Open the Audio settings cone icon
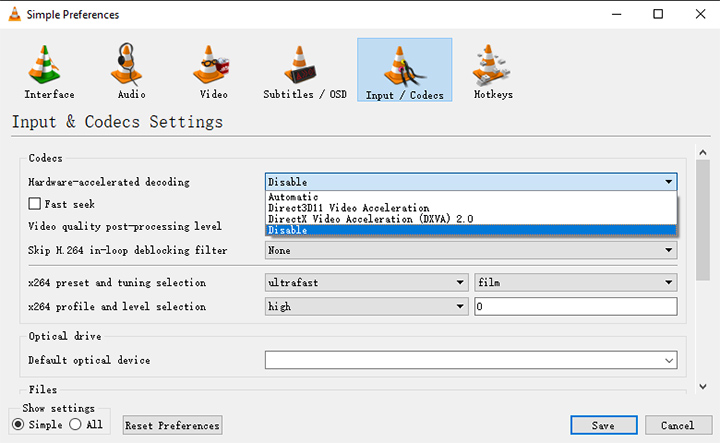Image resolution: width=720 pixels, height=443 pixels. pyautogui.click(x=131, y=70)
